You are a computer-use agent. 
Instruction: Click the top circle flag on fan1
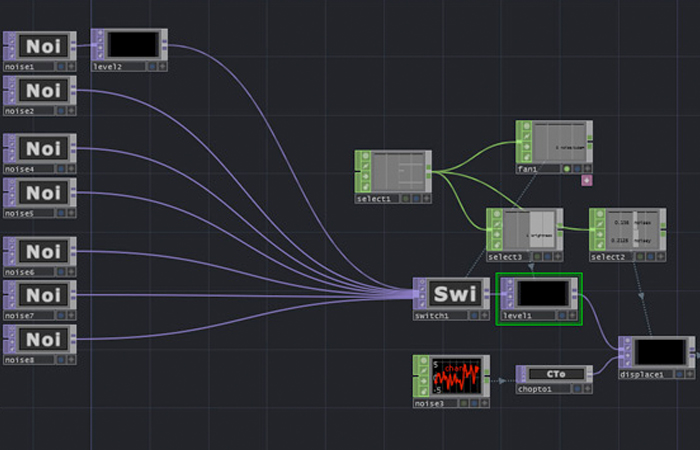(526, 126)
